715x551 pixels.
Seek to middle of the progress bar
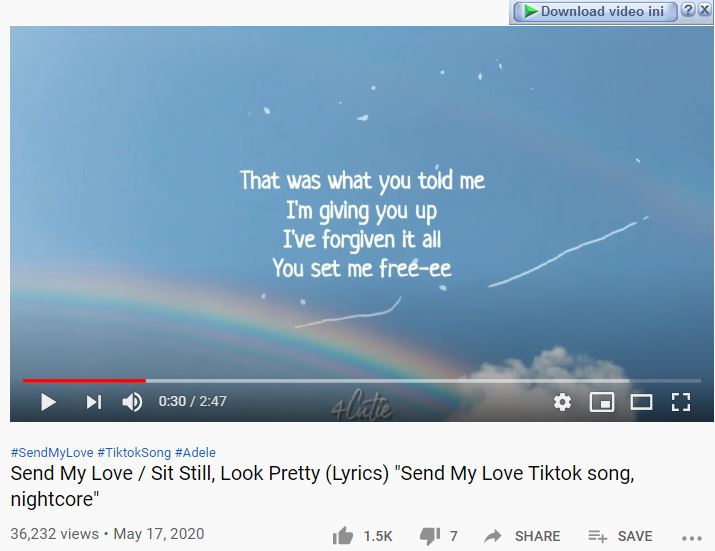pos(362,380)
